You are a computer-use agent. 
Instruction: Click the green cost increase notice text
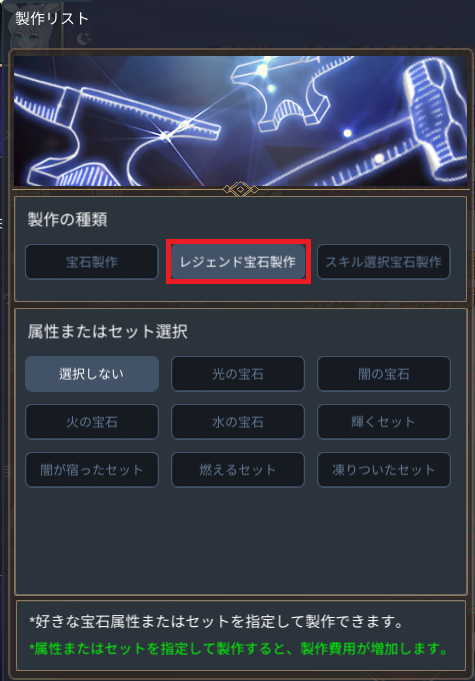tap(239, 649)
